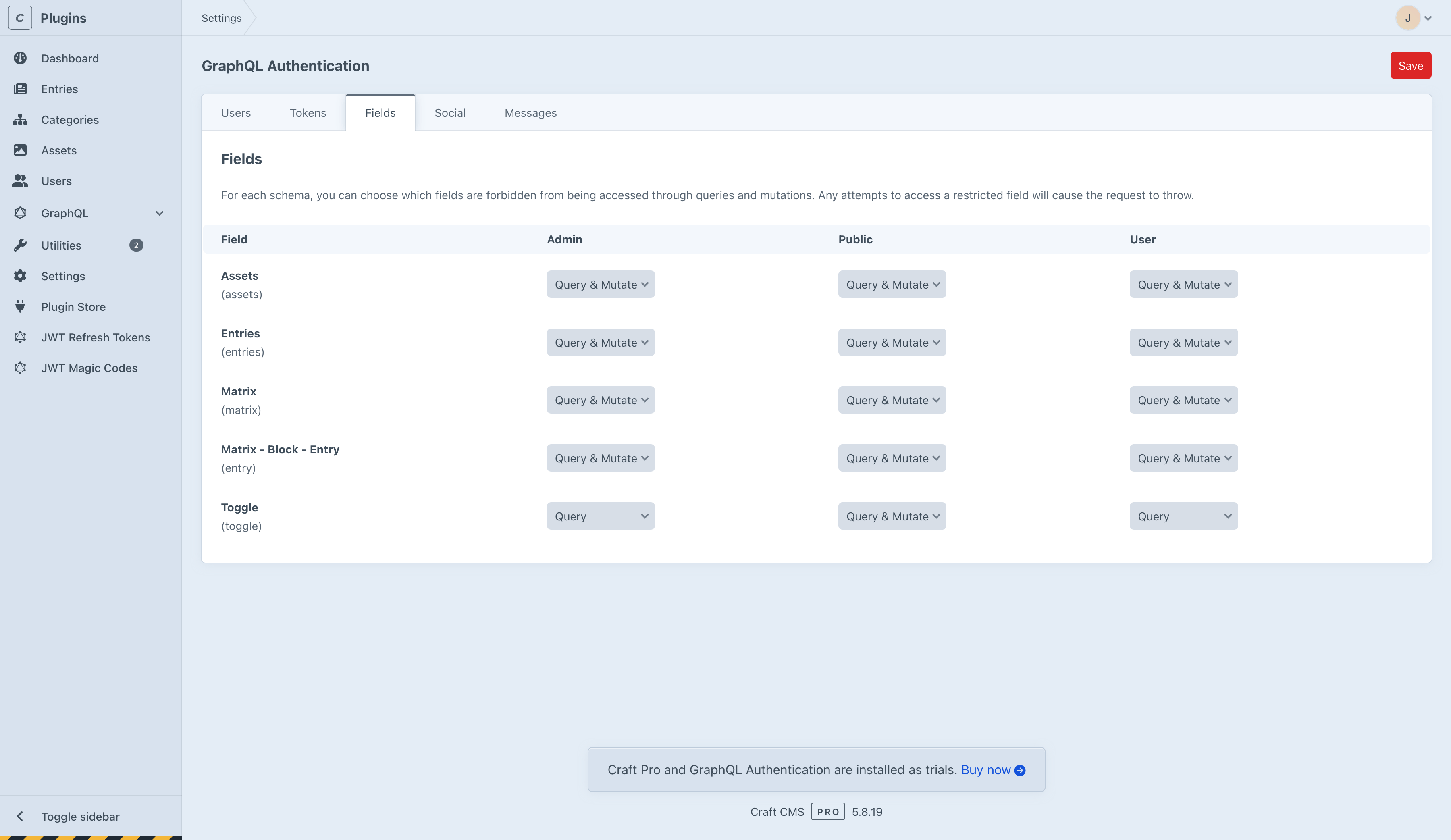1451x840 pixels.
Task: Open User dropdown for Matrix field
Action: [x=1183, y=400]
